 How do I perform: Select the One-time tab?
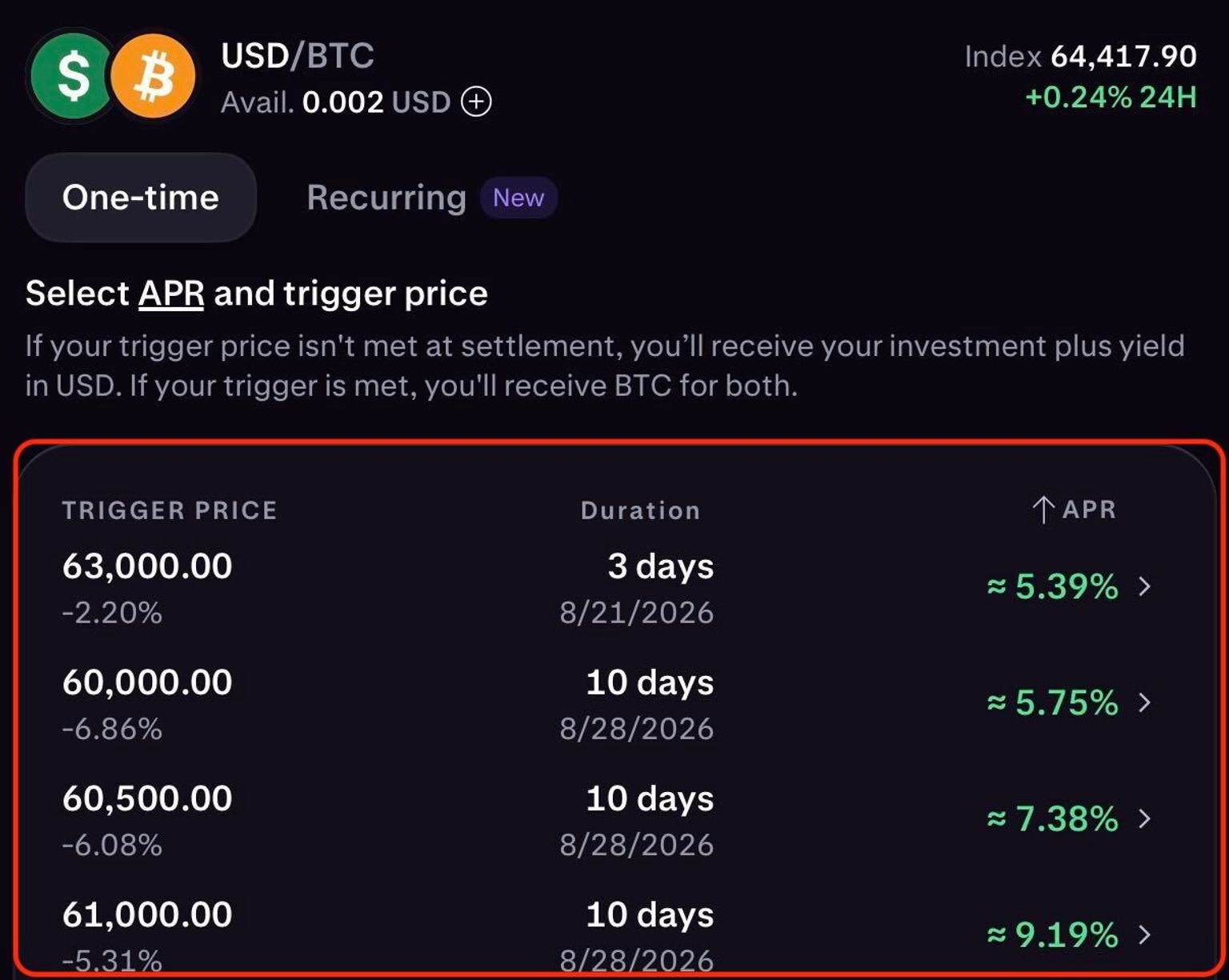(x=141, y=198)
